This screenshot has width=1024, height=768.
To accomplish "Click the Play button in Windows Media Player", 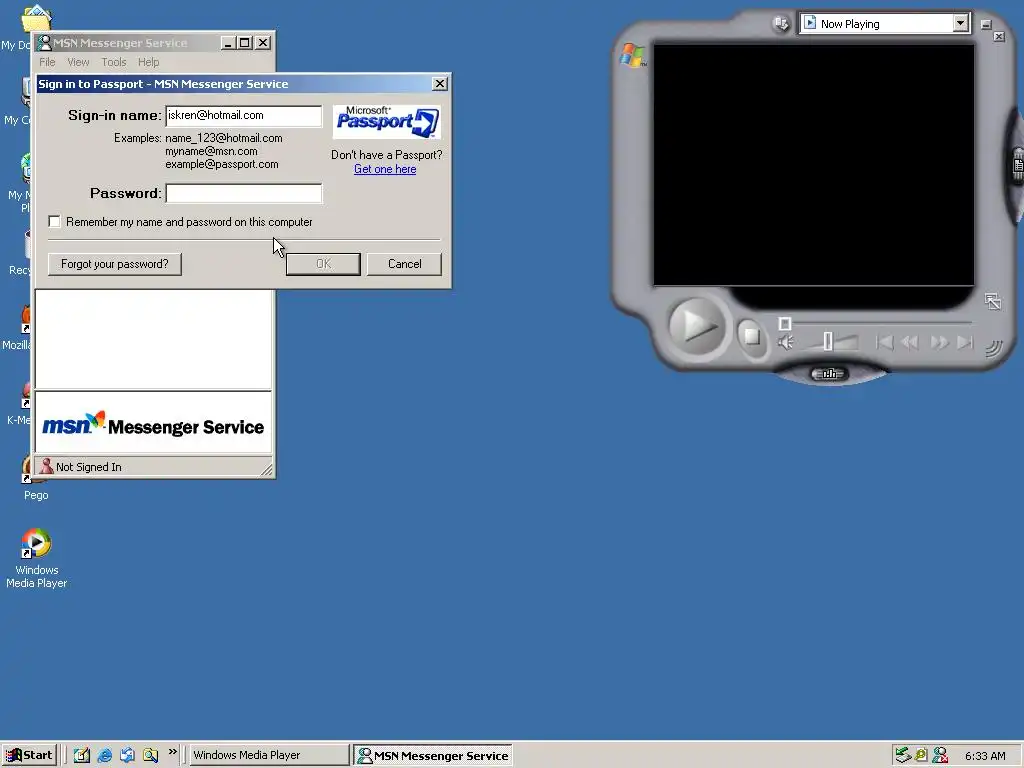I will [696, 326].
